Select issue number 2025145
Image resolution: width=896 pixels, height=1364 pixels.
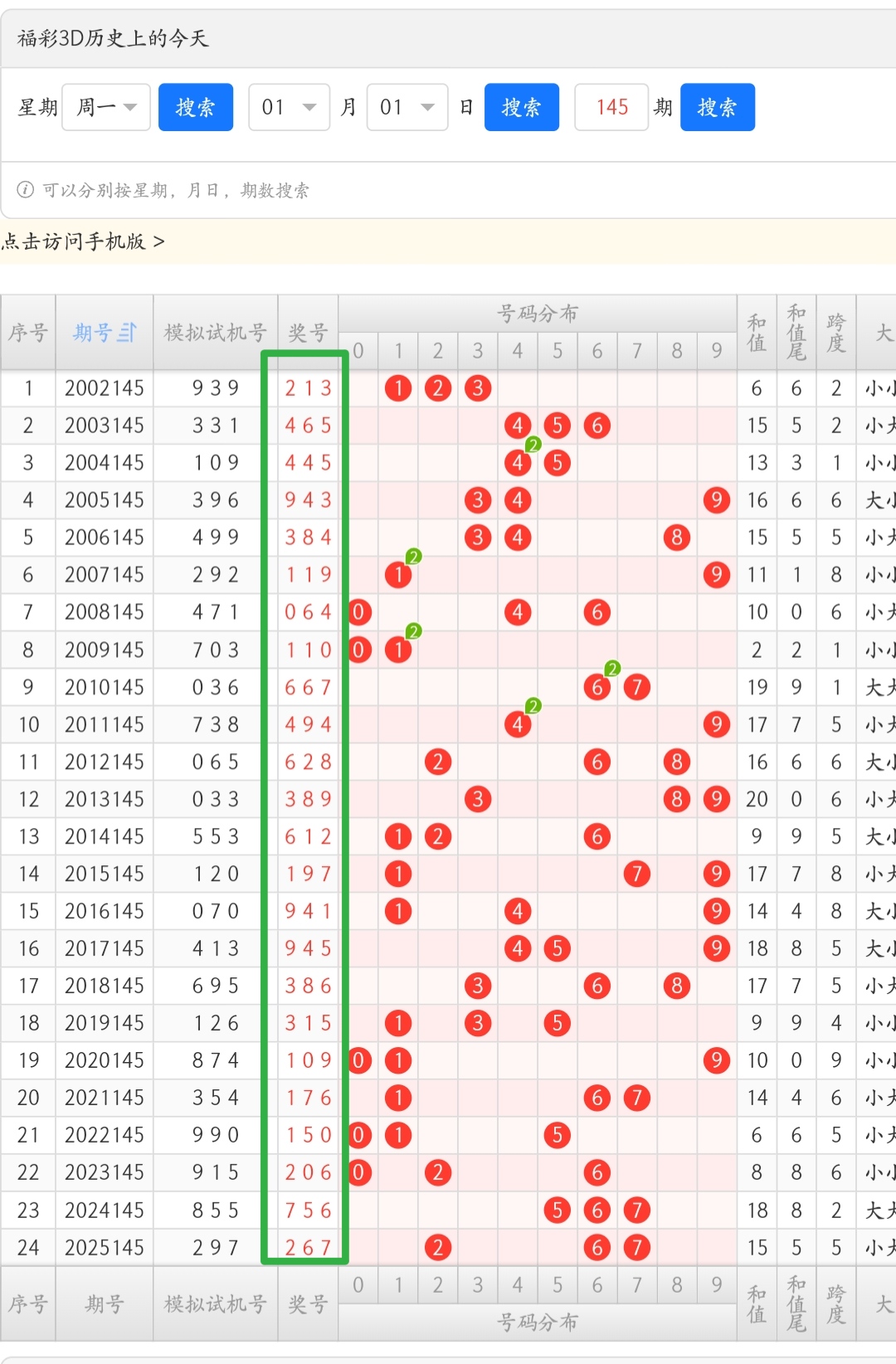105,1248
